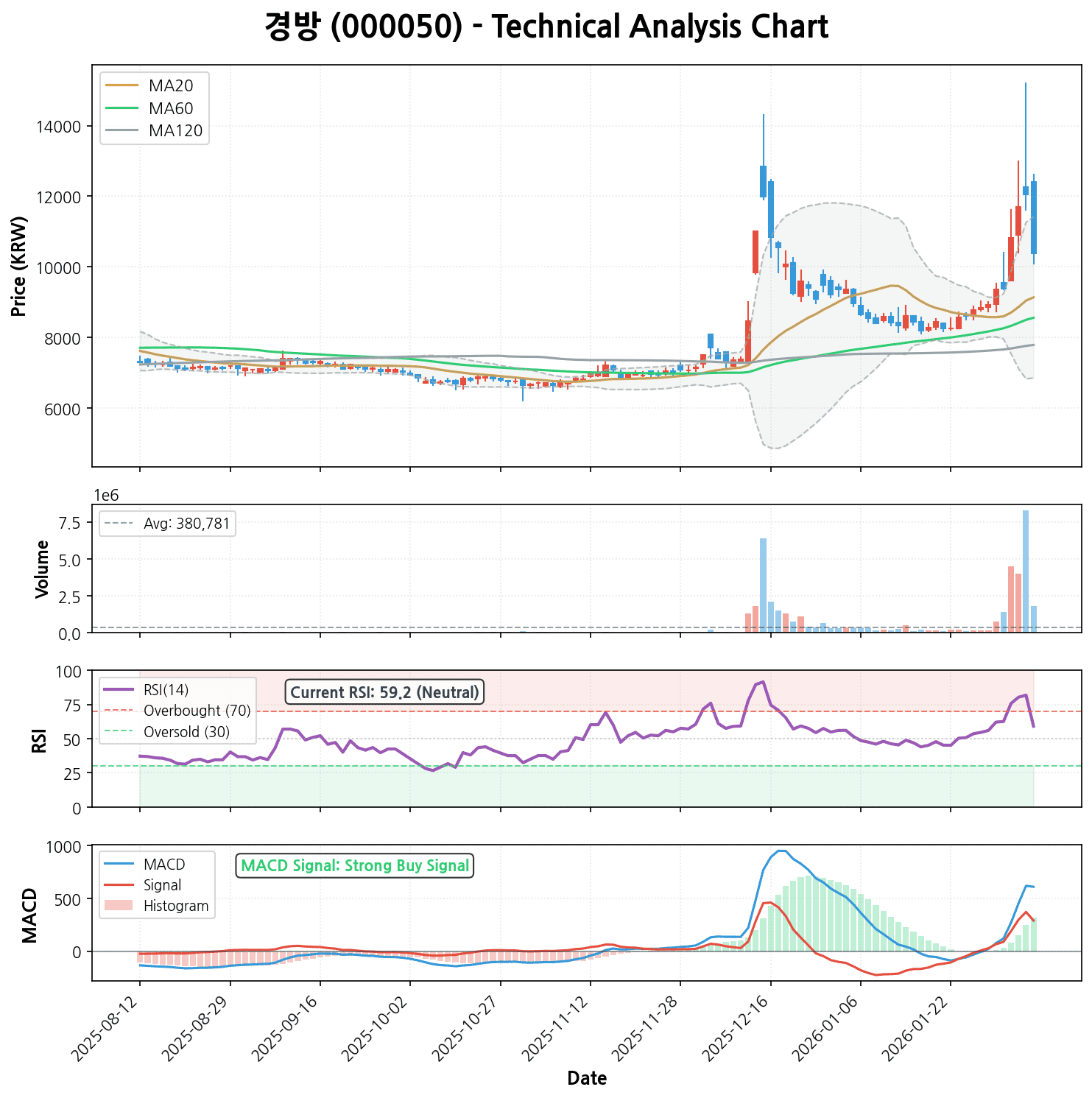
Task: Click the tallest blue volume bar
Action: pos(1025,571)
